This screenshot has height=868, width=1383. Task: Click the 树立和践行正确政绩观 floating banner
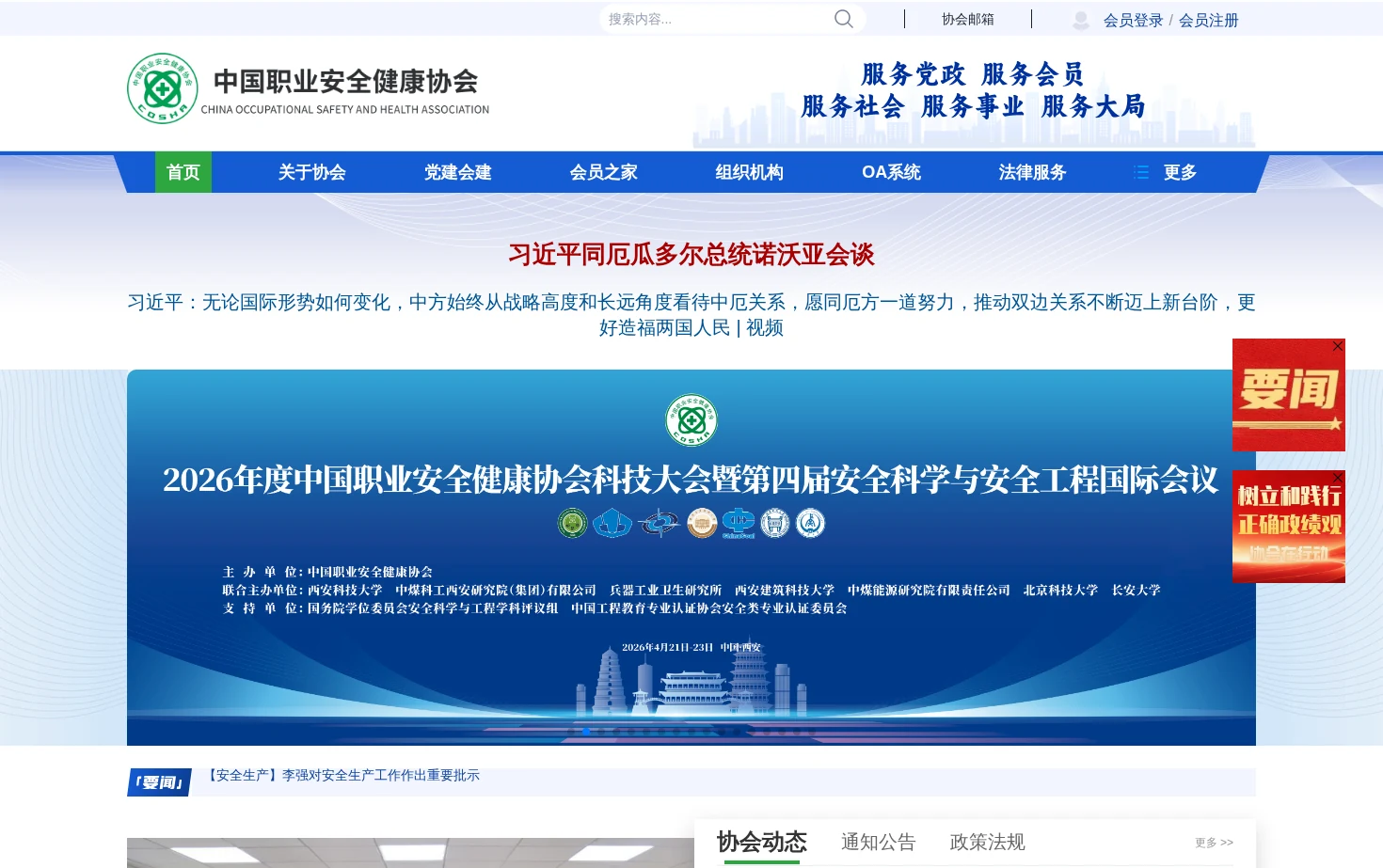pos(1289,527)
